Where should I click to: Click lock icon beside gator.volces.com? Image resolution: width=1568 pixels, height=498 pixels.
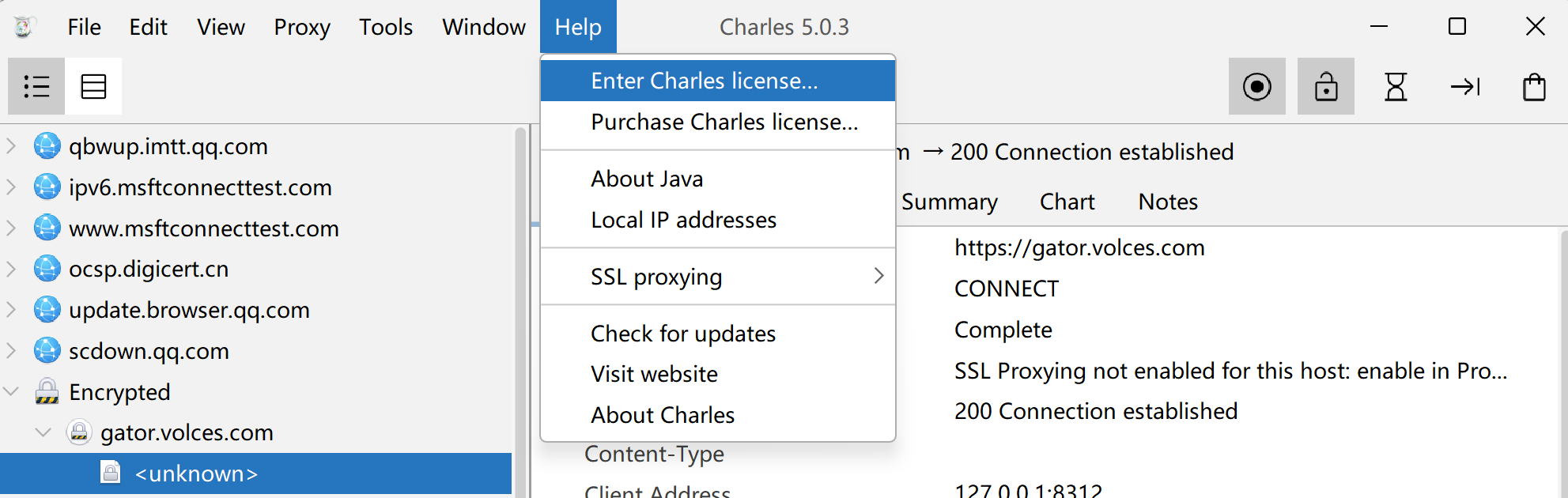pos(79,432)
